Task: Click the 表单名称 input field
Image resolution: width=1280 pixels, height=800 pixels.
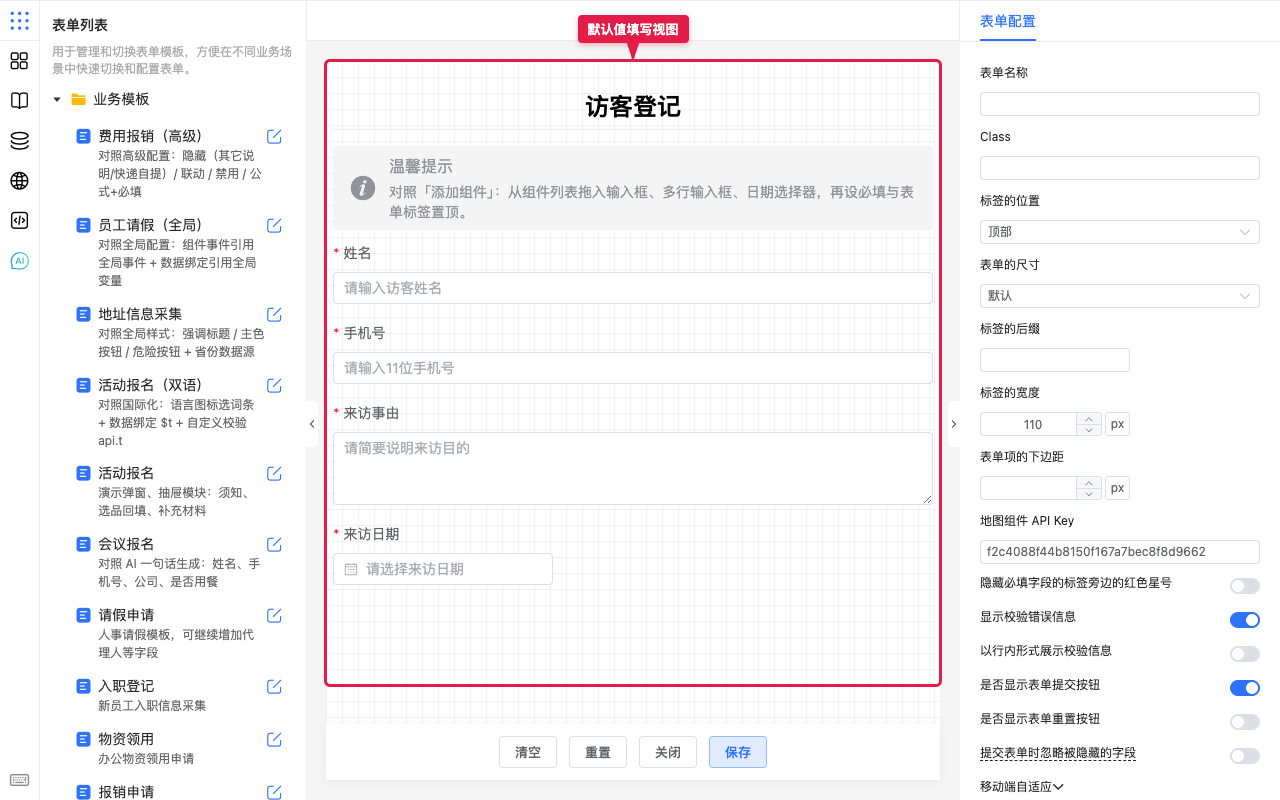Action: (x=1119, y=104)
